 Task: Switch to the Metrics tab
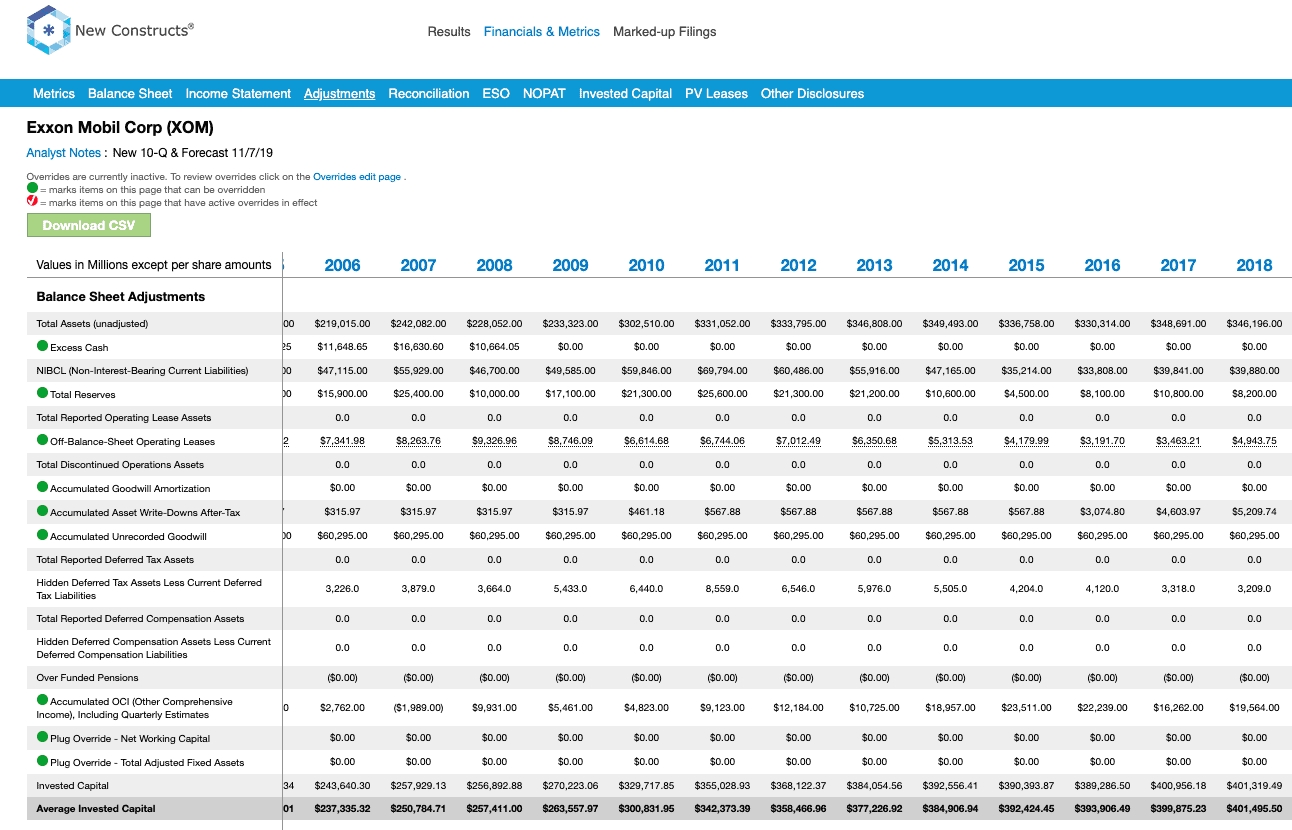coord(54,94)
